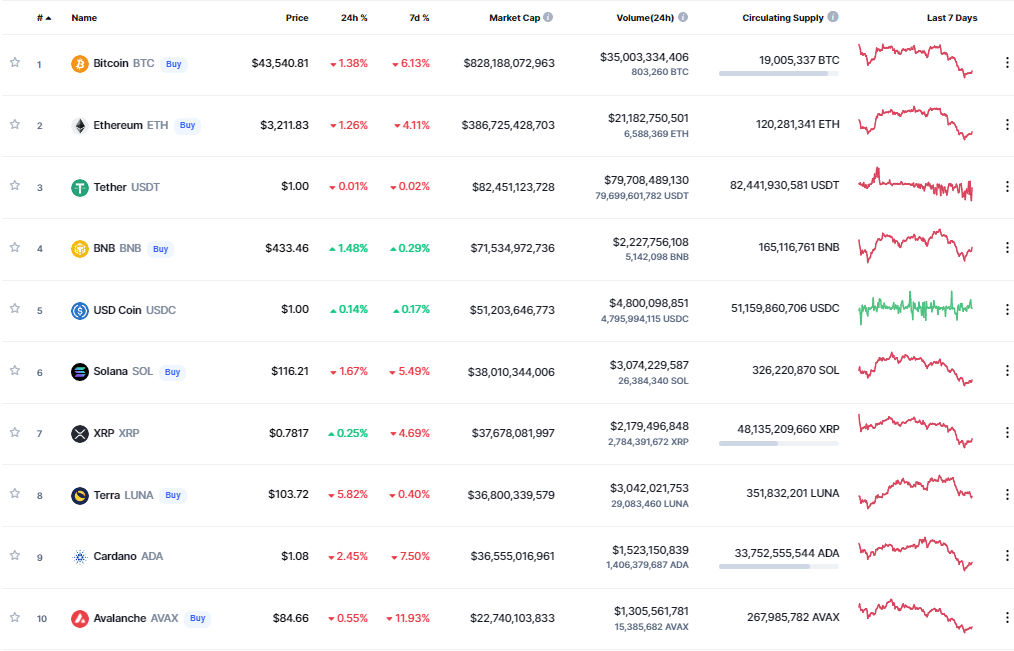
Task: Toggle watchlist star for BNB
Action: click(x=15, y=248)
